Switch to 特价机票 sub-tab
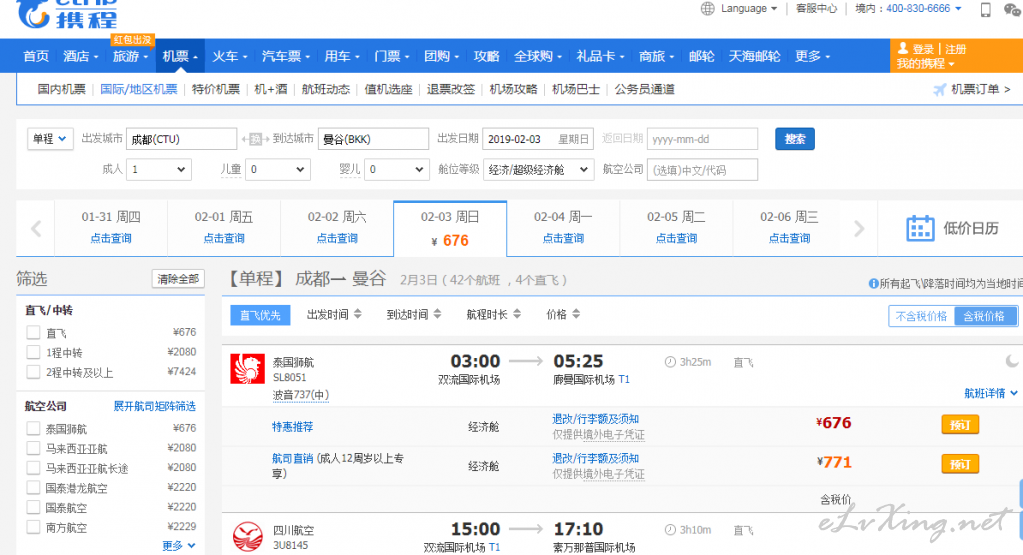Viewport: 1023px width, 555px height. click(x=215, y=89)
